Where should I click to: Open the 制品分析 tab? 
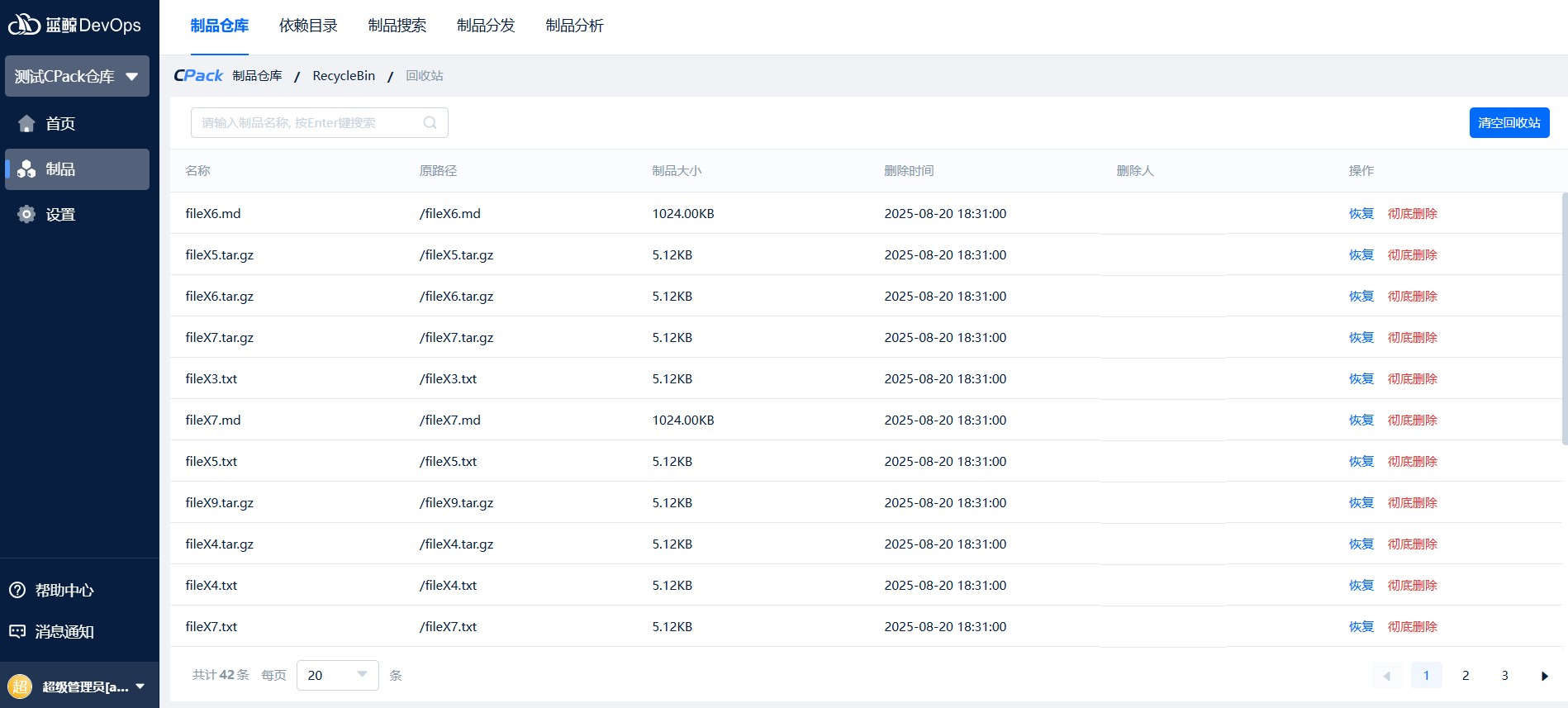[574, 26]
